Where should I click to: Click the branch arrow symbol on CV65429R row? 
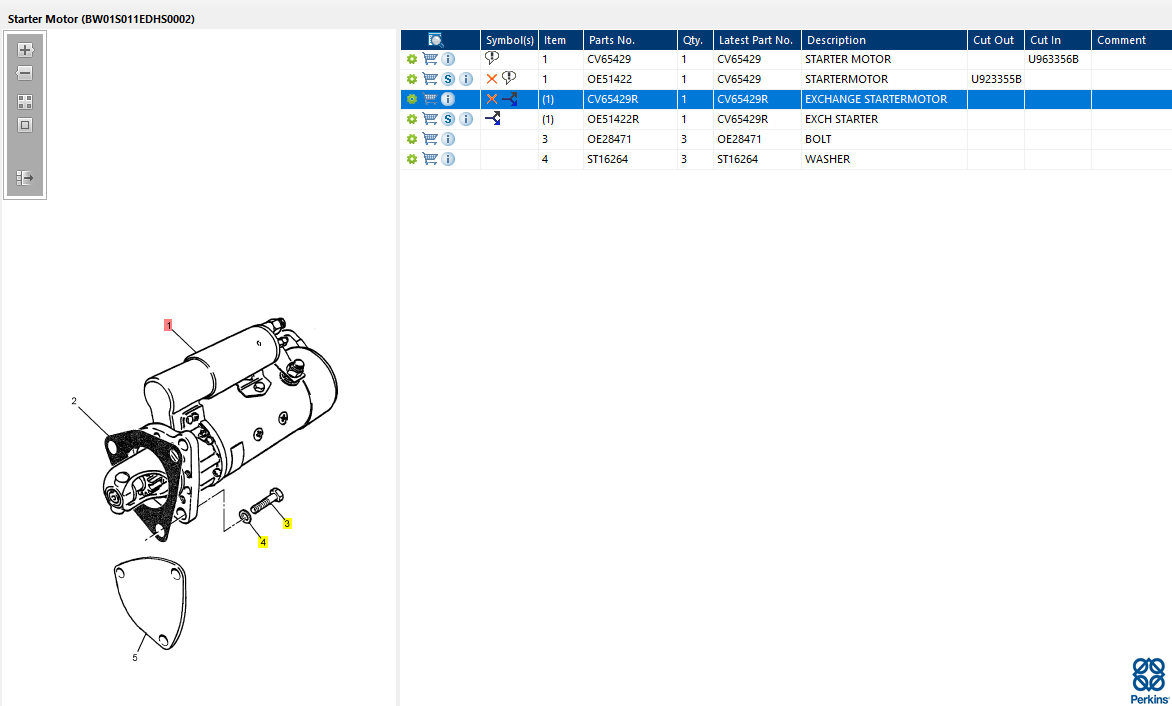510,99
